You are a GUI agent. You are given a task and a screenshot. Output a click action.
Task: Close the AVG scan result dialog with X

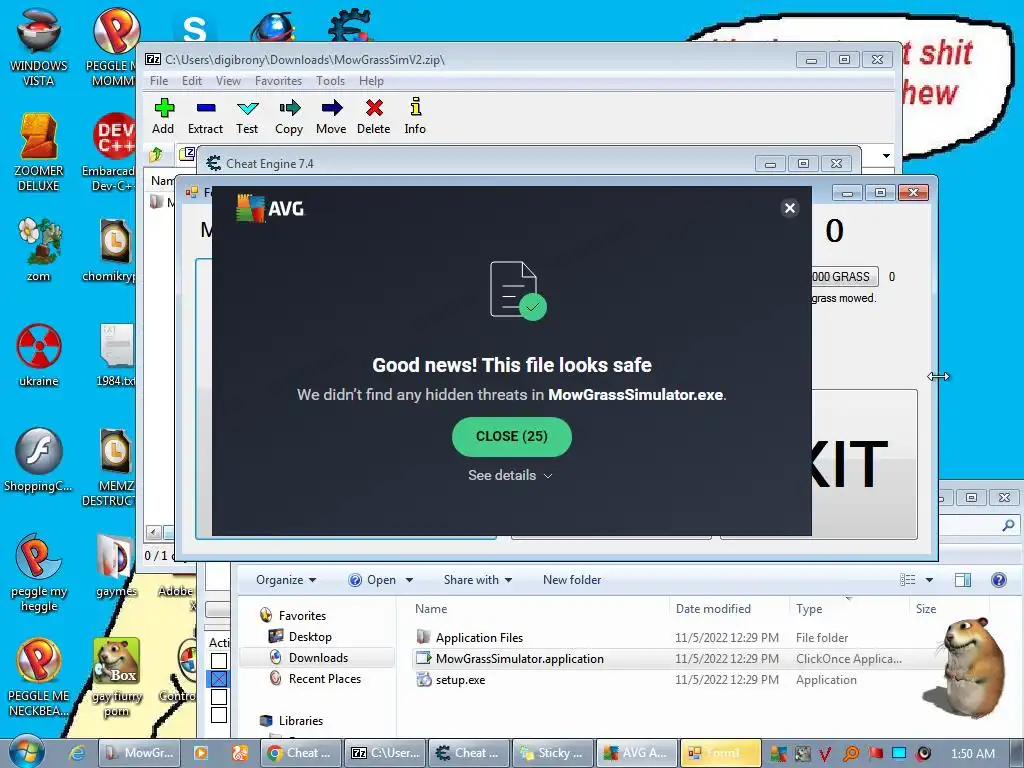[790, 208]
